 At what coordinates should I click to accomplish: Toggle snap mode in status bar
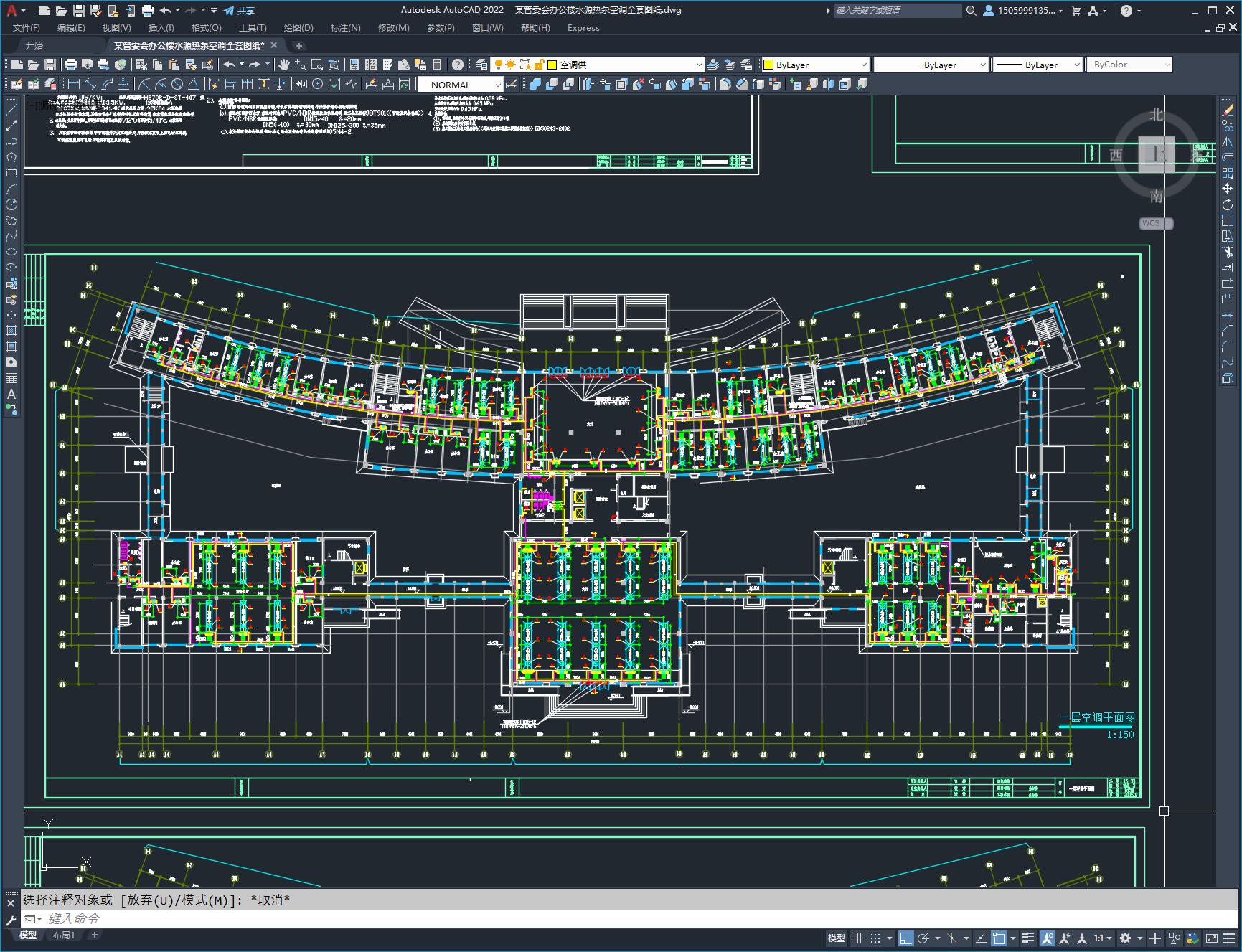875,938
